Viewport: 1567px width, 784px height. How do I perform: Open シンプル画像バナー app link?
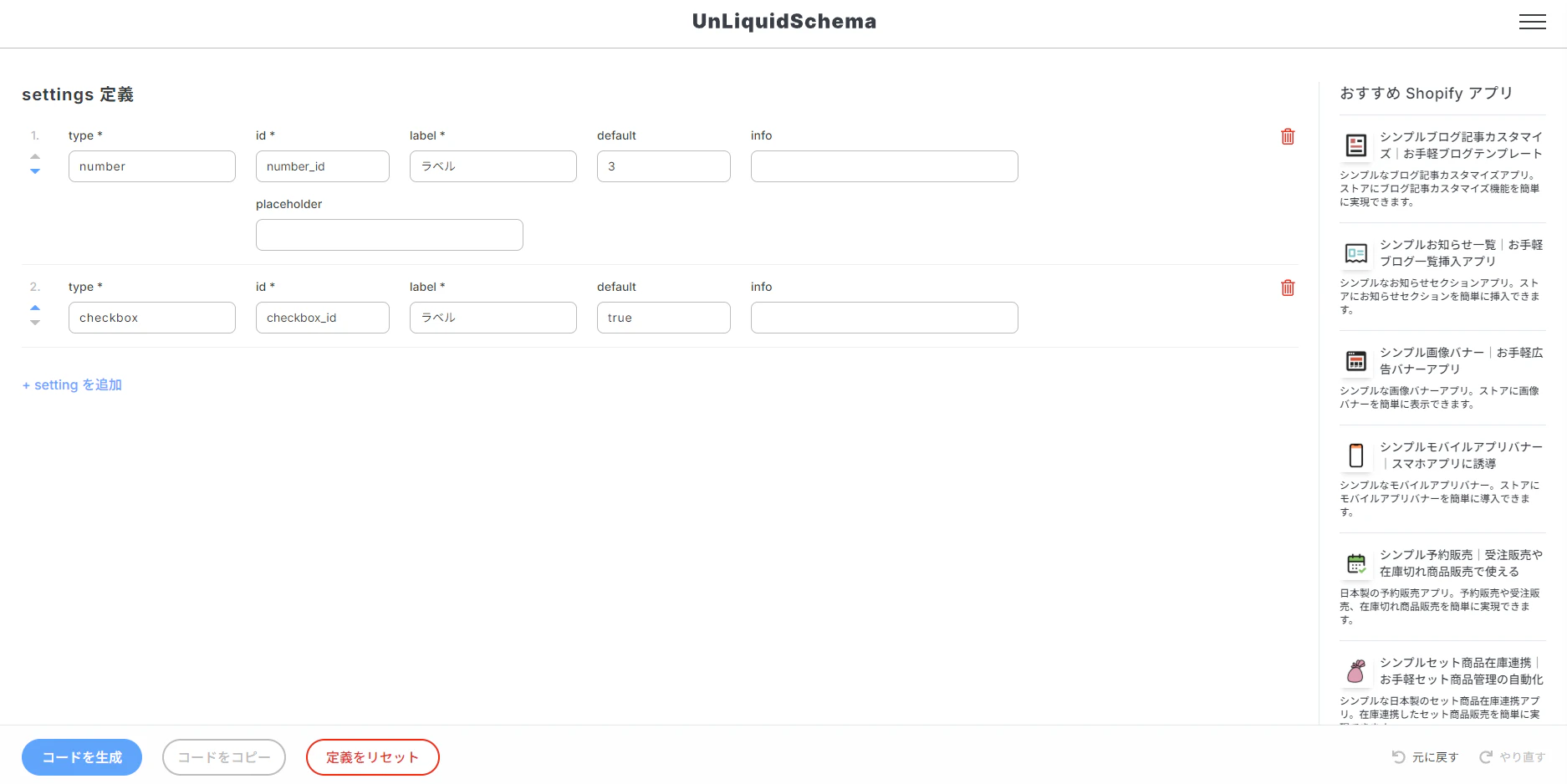click(1461, 361)
